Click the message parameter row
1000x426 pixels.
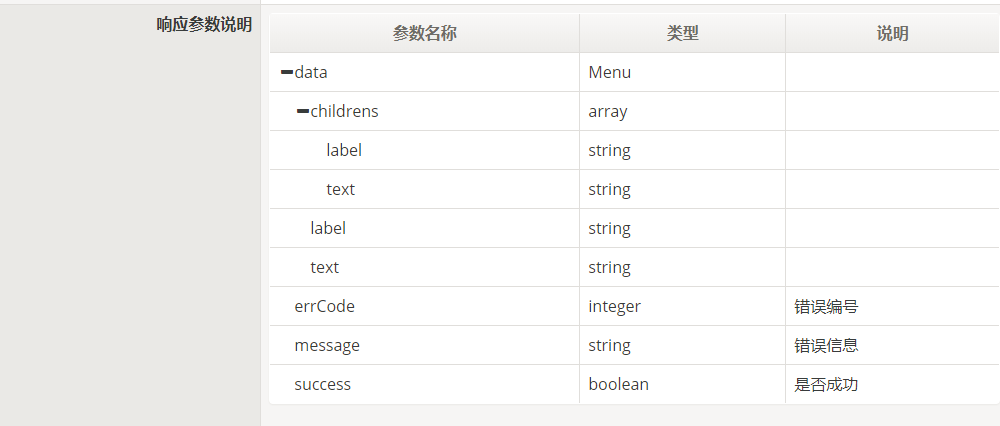(x=635, y=345)
